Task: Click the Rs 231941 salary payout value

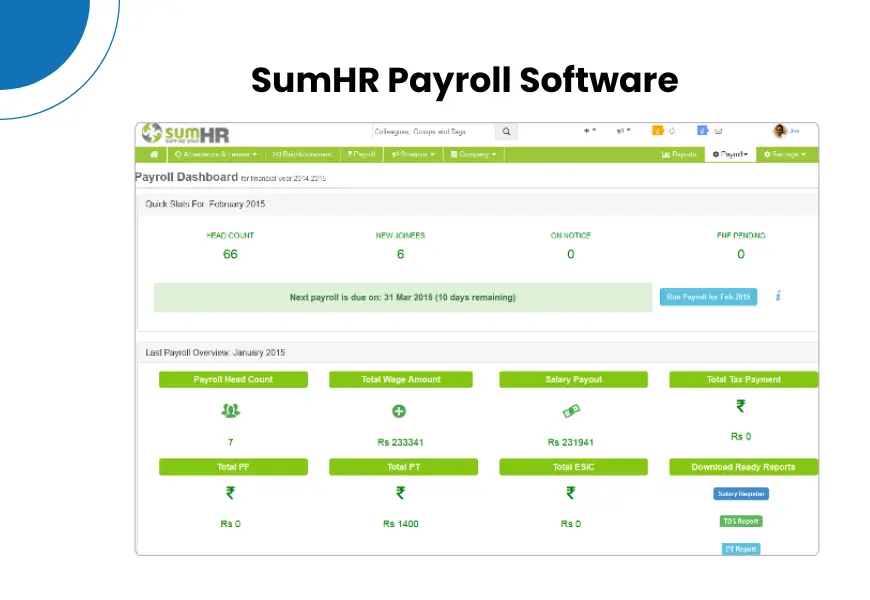Action: coord(570,442)
